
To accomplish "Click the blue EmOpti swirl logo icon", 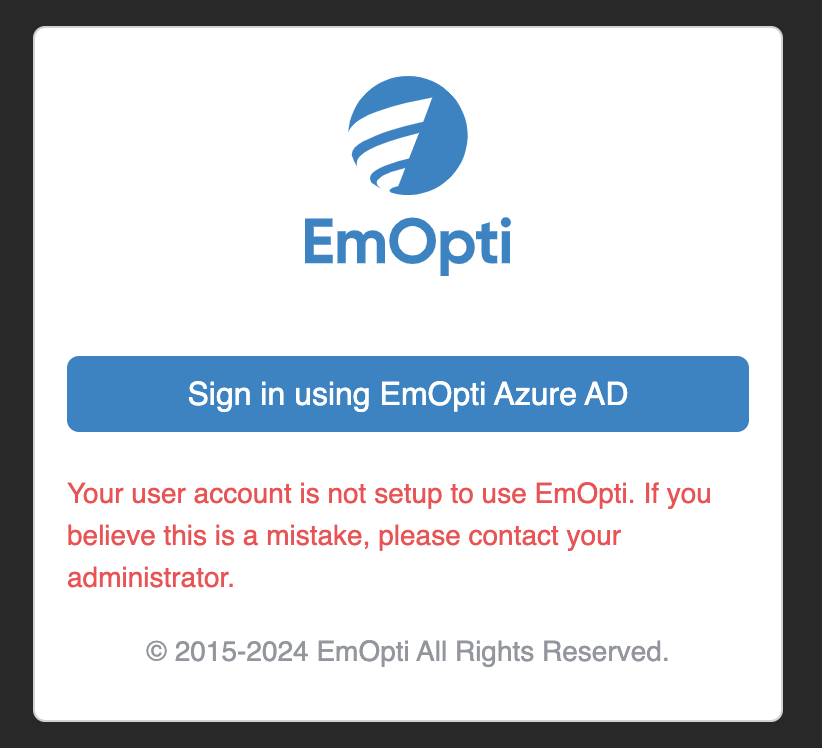I will (408, 136).
